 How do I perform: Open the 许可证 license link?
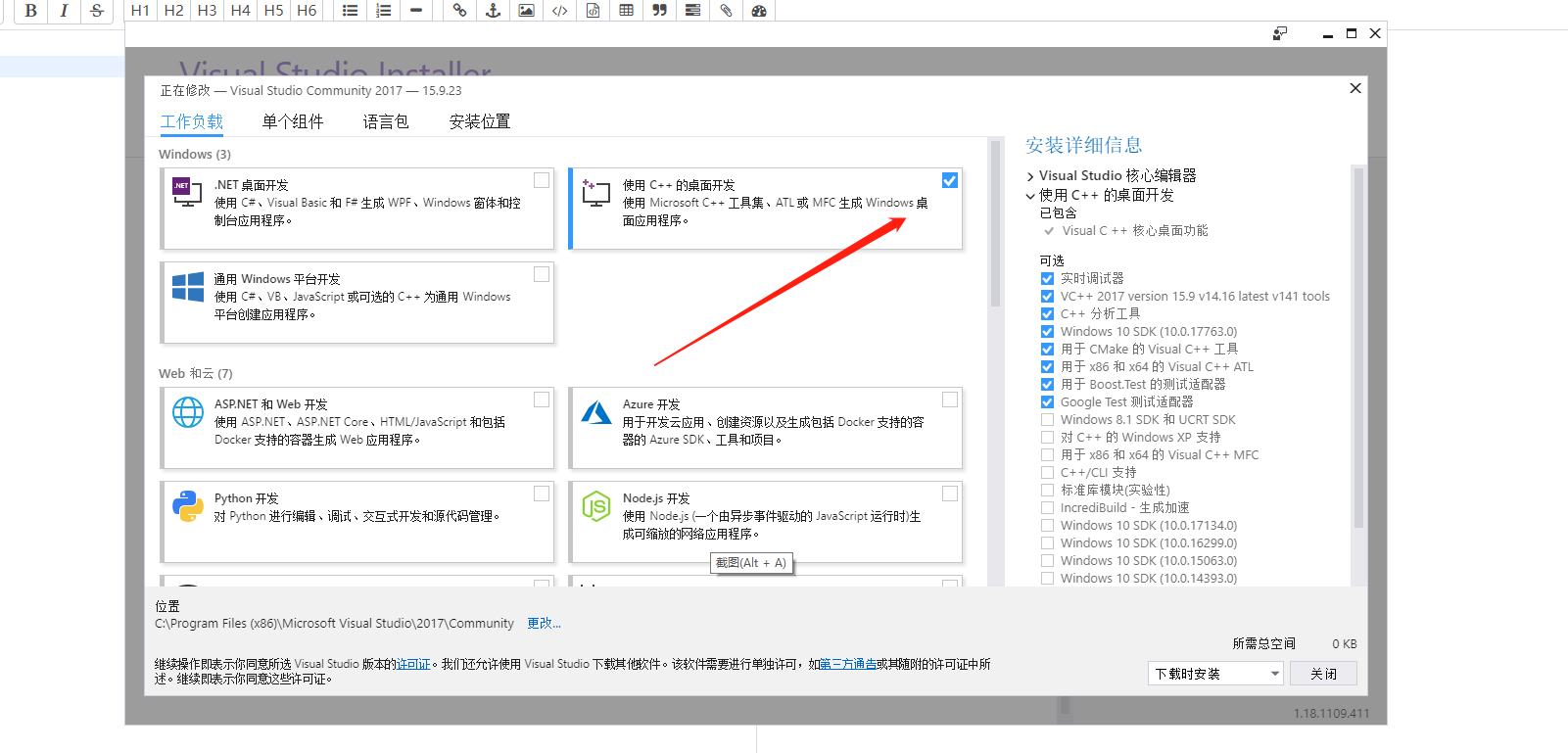(413, 664)
